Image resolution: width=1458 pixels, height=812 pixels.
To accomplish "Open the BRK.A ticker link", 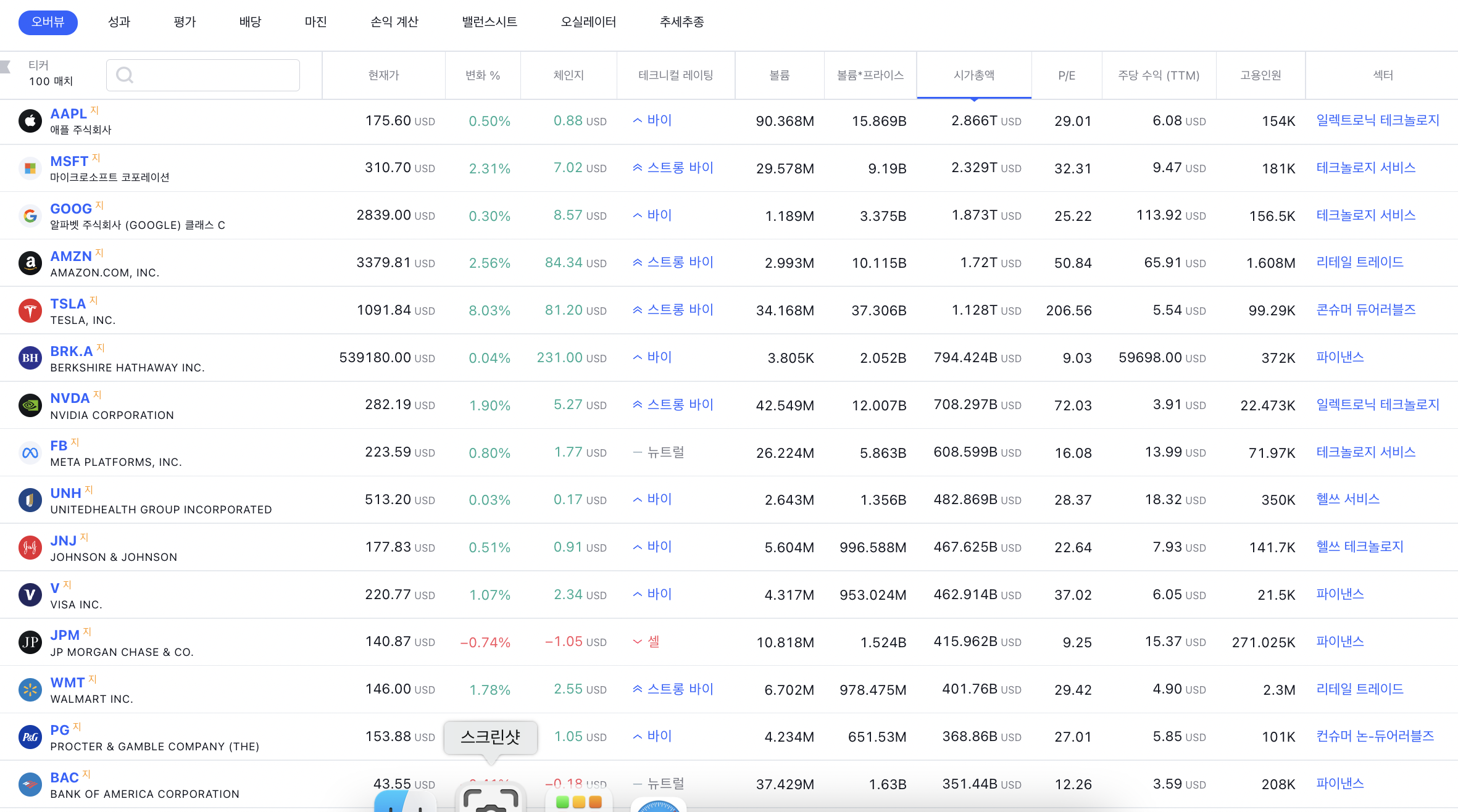I will 71,351.
